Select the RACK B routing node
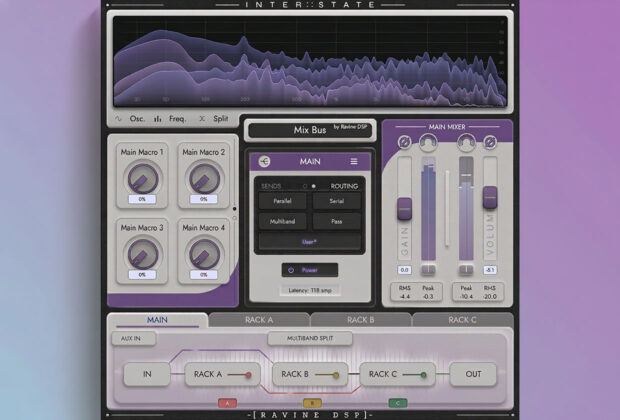Screen dimensions: 620x420 pyautogui.click(x=310, y=374)
